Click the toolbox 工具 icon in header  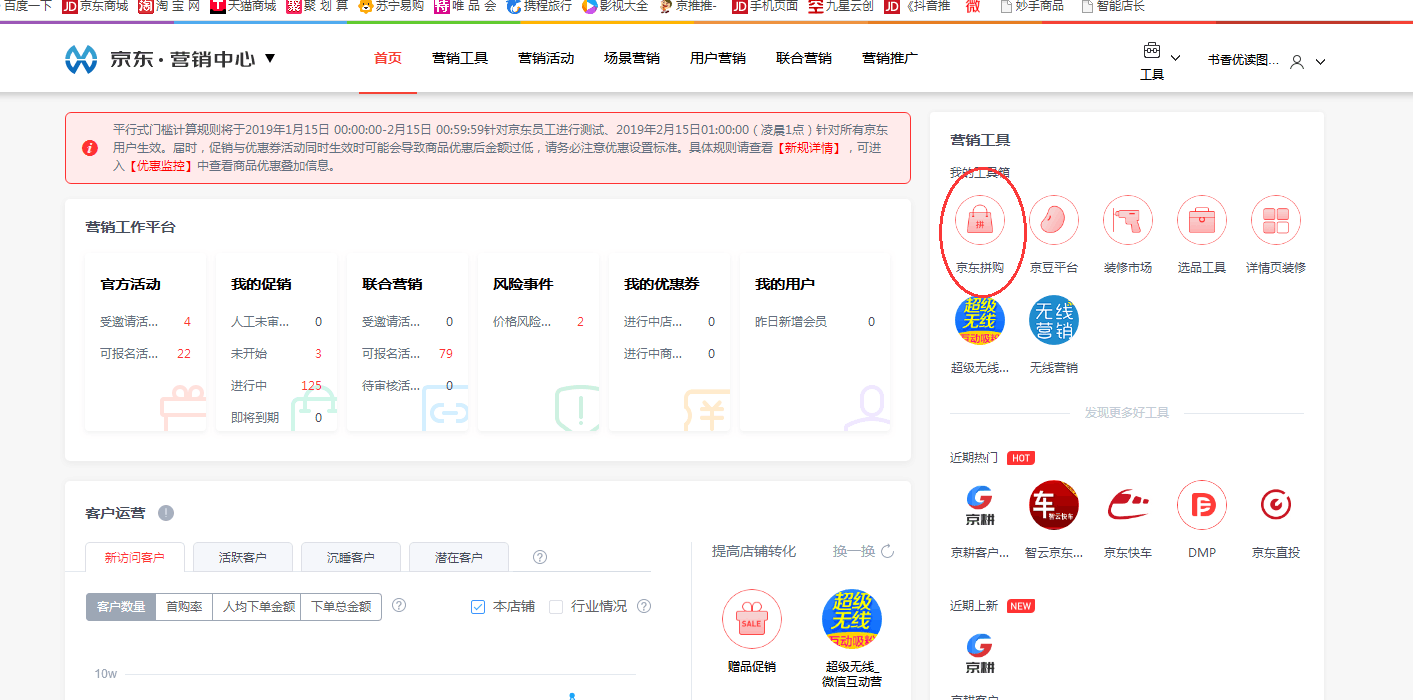[x=1151, y=51]
